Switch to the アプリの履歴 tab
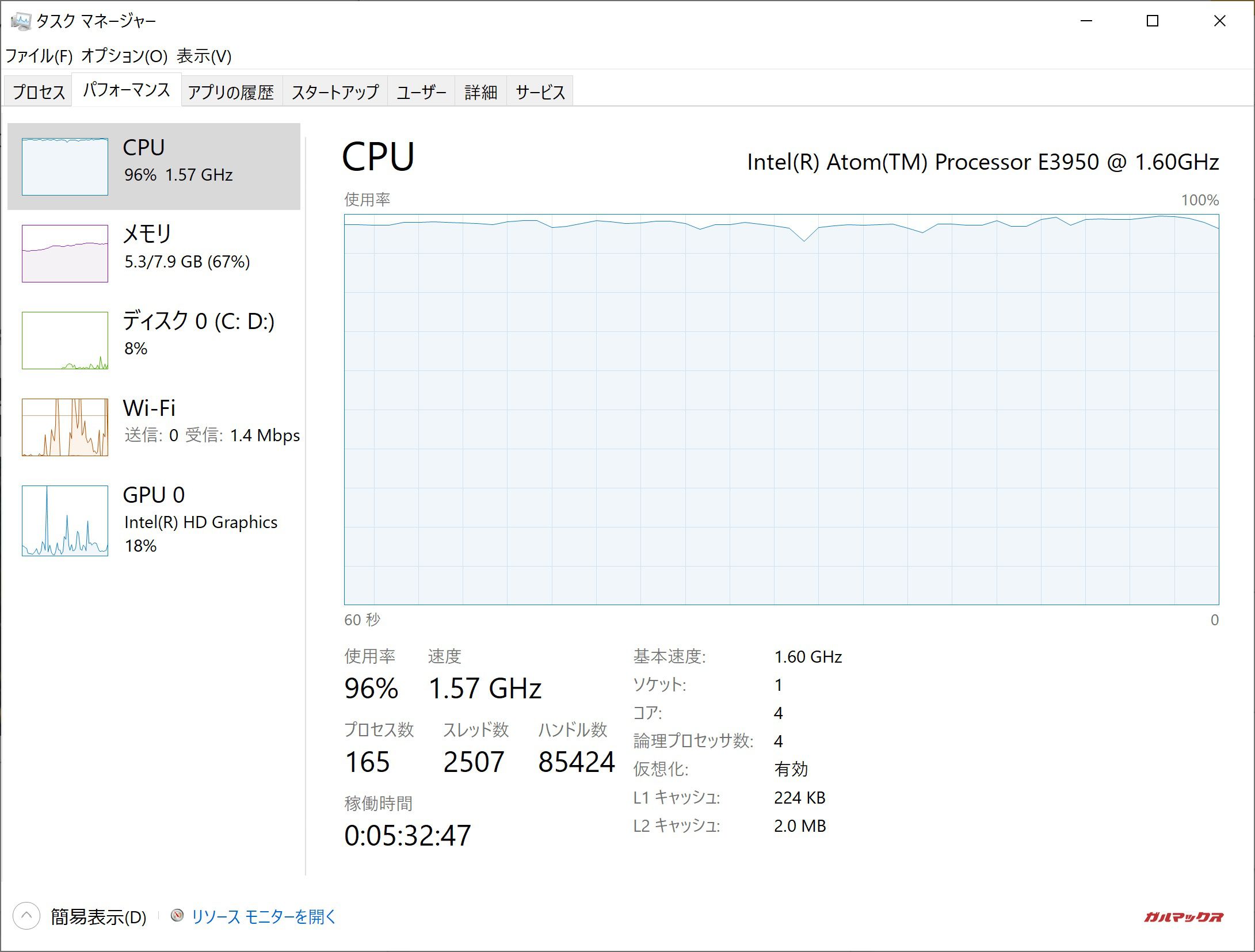 (x=231, y=92)
